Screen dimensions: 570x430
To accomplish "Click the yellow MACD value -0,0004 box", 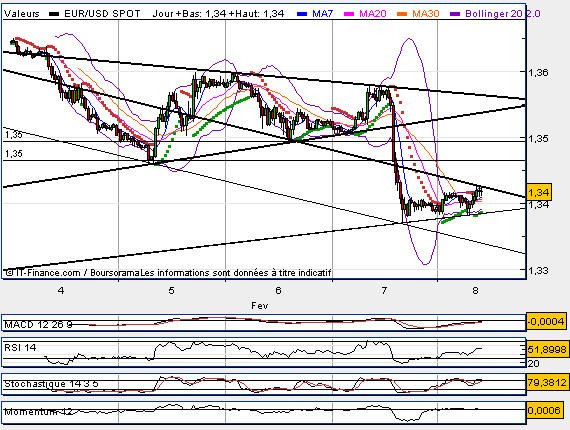I will (546, 322).
